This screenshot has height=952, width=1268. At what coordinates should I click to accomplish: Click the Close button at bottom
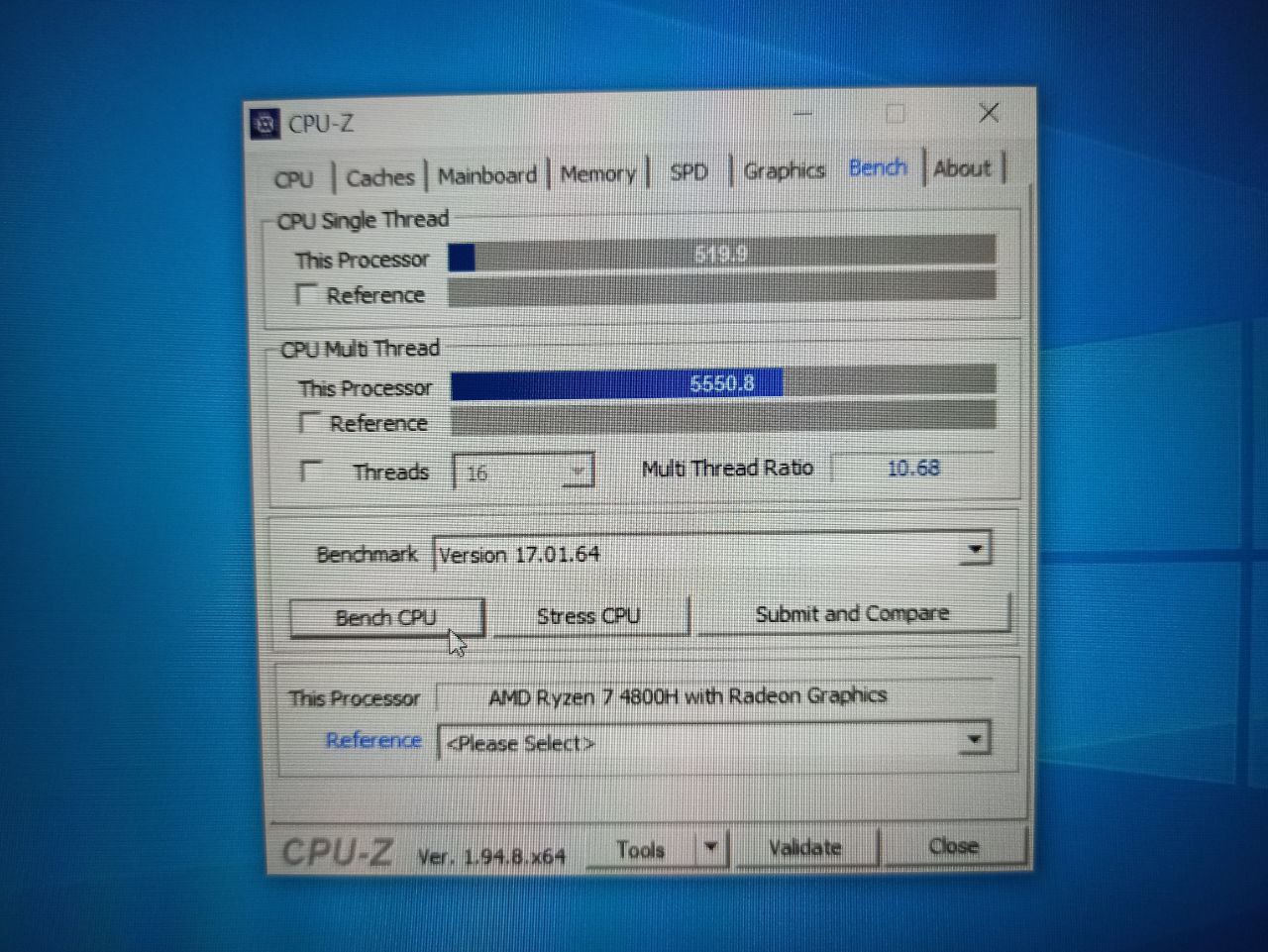(x=953, y=847)
